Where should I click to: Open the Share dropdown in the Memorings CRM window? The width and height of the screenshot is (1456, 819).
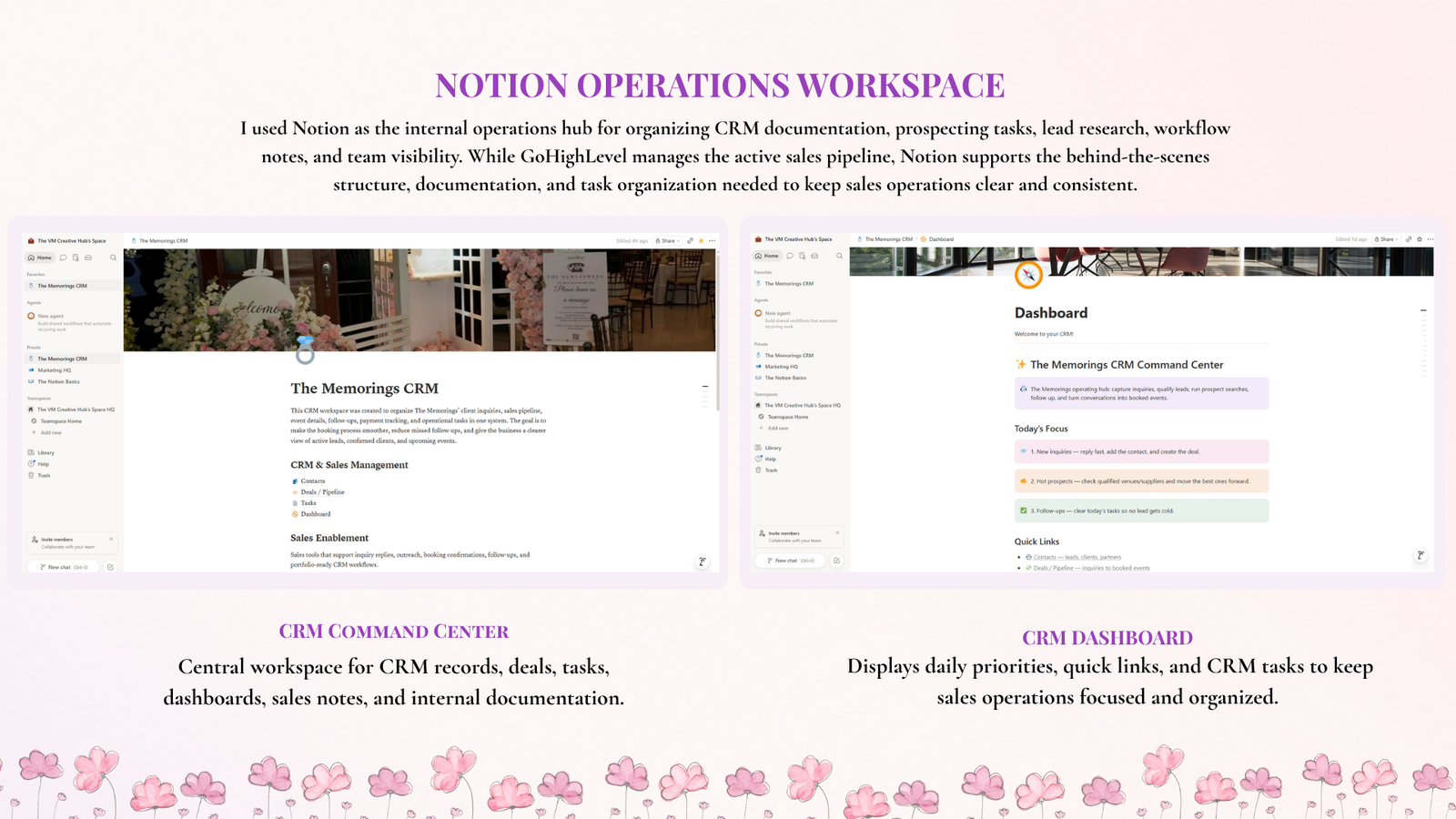[x=668, y=241]
